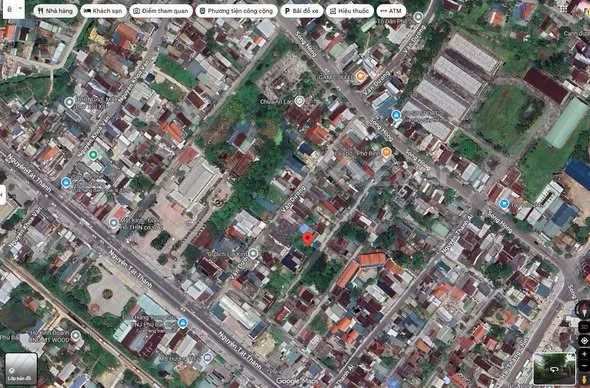Screen dimensions: 590x388
Task: Click the icon in the top-left white box
Action: (x=9, y=9)
